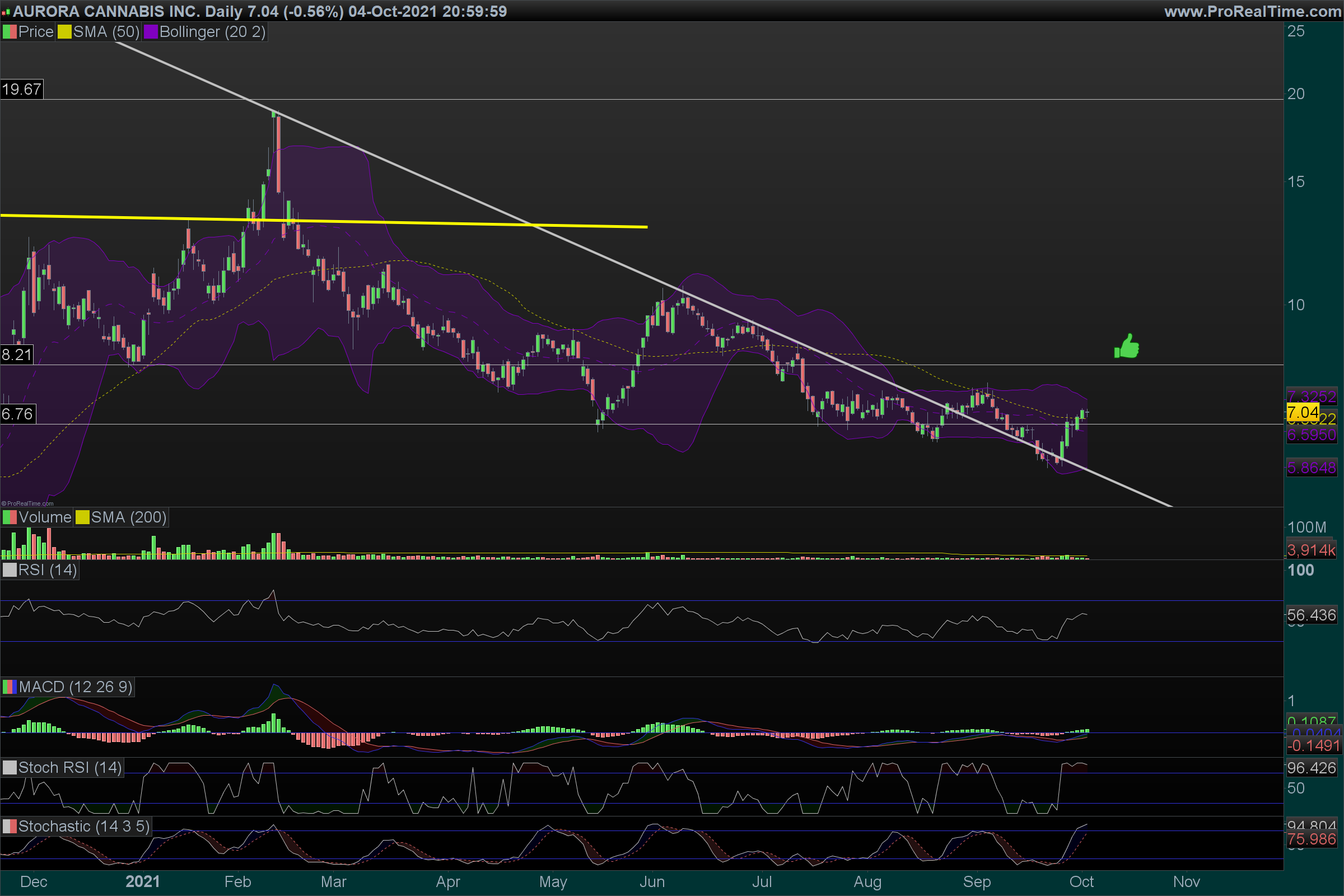
Task: Click the Price legend candle icon
Action: (10, 32)
